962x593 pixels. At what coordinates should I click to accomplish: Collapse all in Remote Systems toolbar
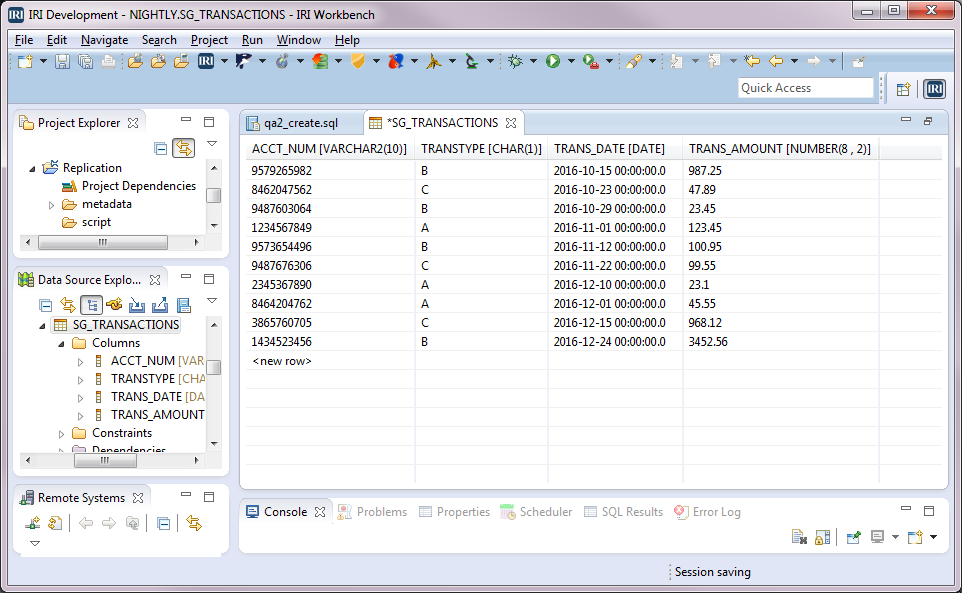pyautogui.click(x=163, y=523)
